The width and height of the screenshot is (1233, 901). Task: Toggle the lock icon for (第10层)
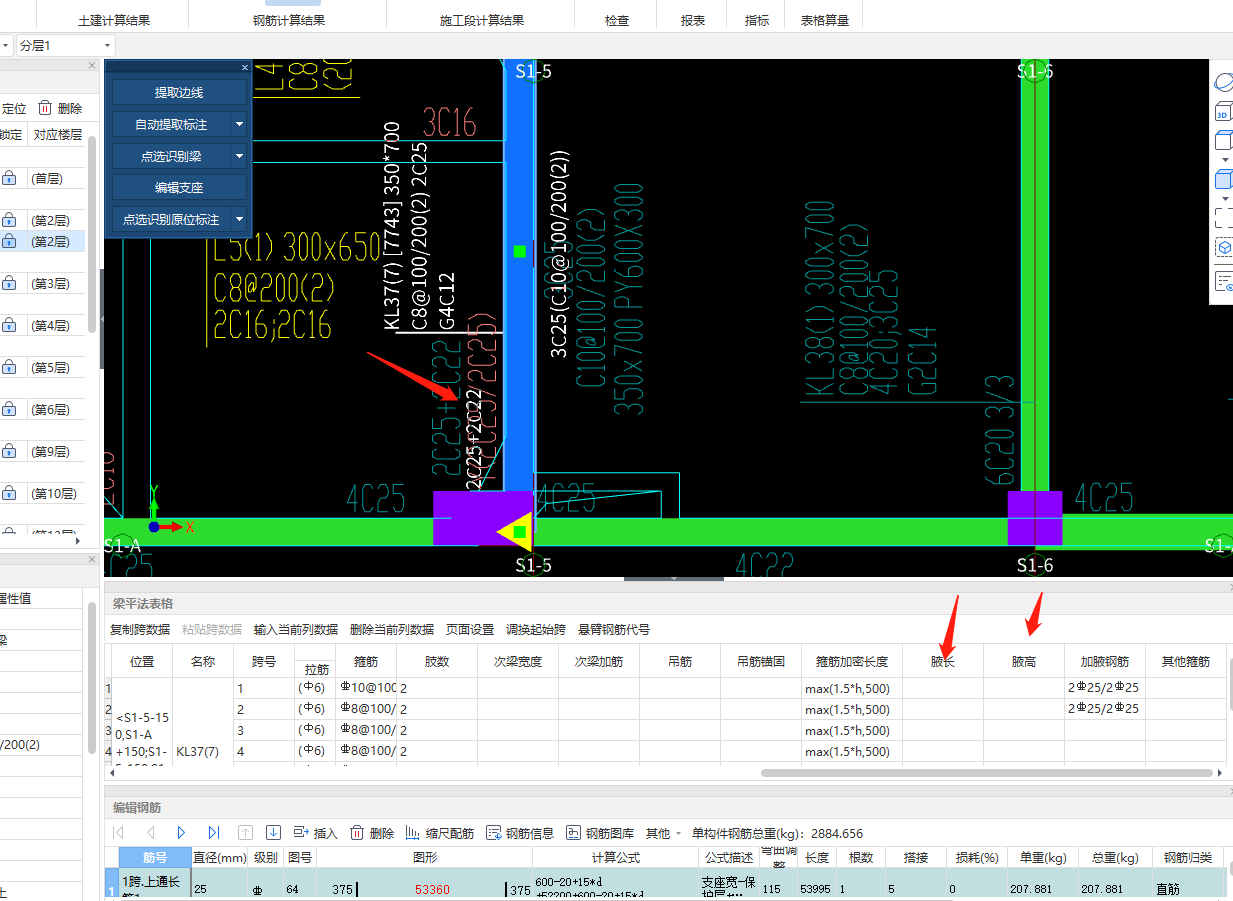pos(9,493)
